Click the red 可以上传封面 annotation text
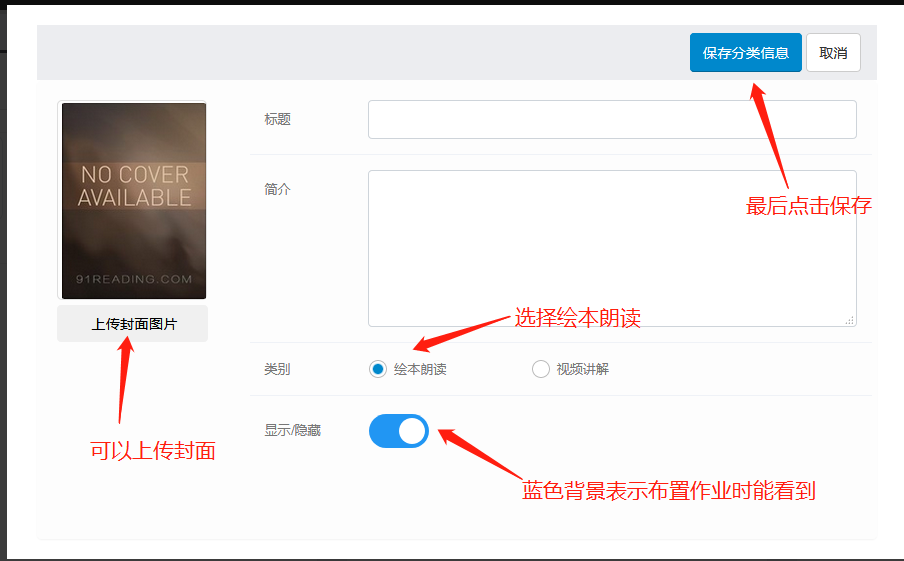This screenshot has width=904, height=561. 153,451
